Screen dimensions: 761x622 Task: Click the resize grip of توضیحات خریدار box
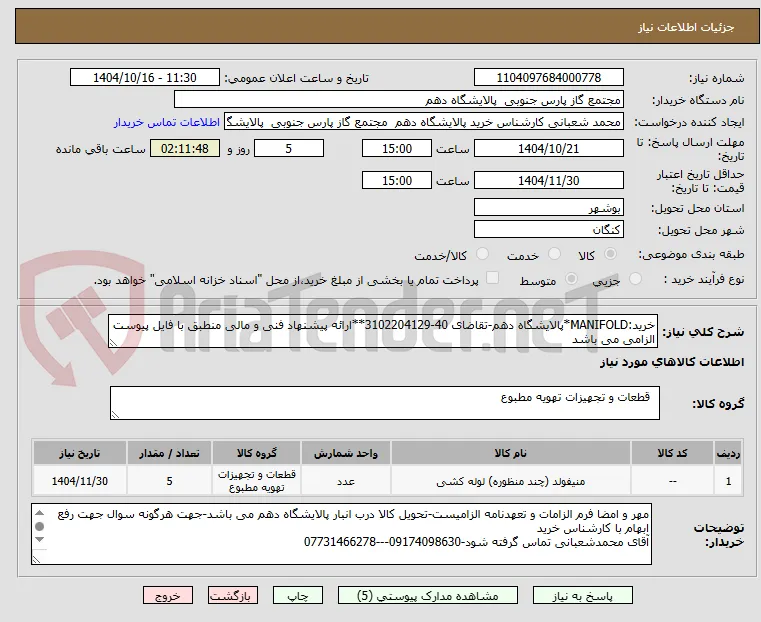click(x=36, y=559)
